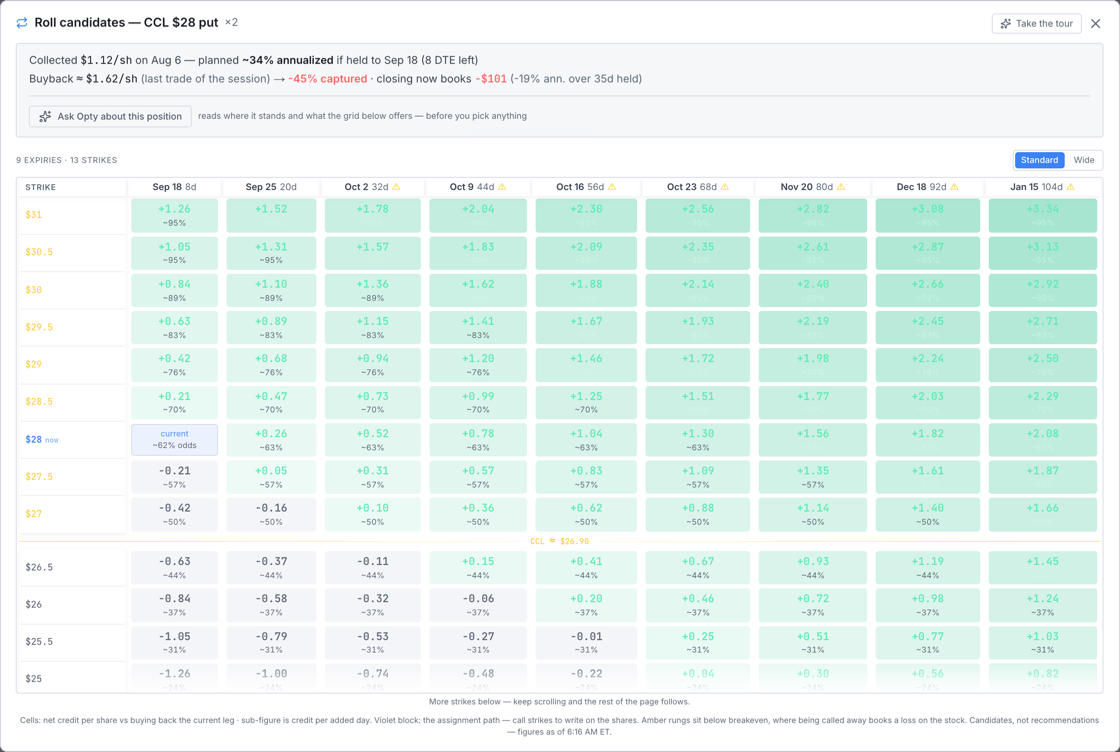Viewport: 1120px width, 752px height.
Task: Select the Oct 9 44d column header
Action: tap(478, 187)
